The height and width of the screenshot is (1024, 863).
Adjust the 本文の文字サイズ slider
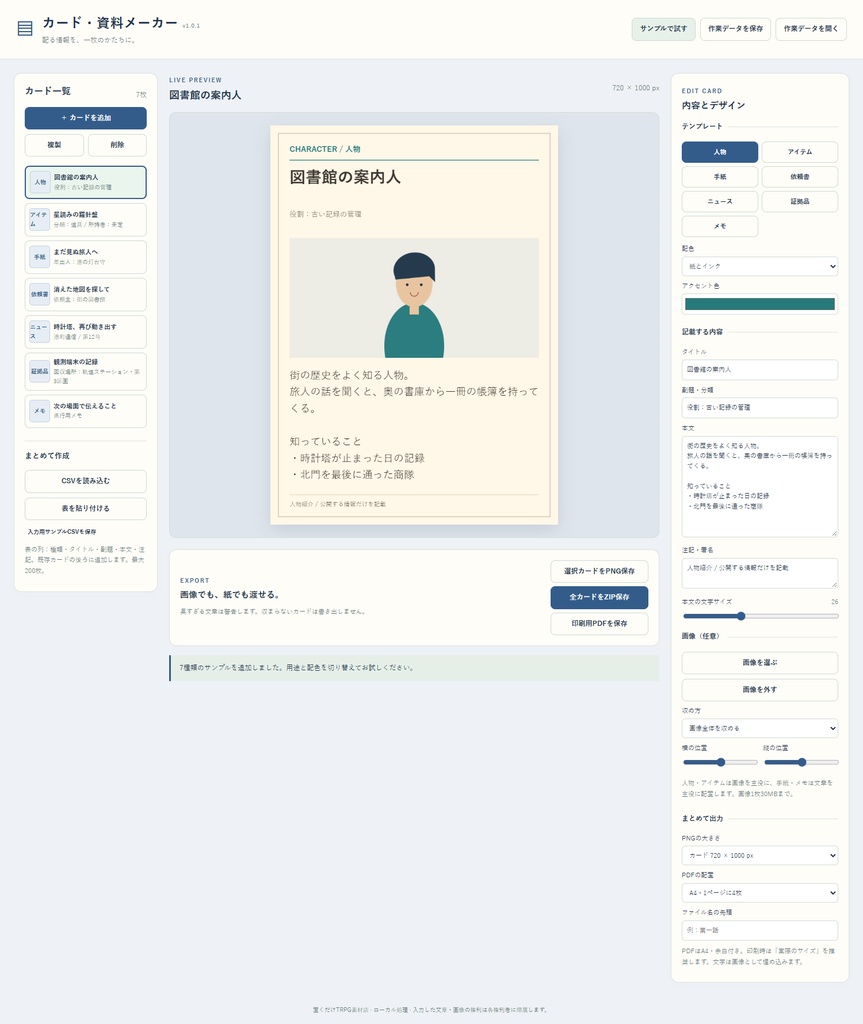(760, 616)
